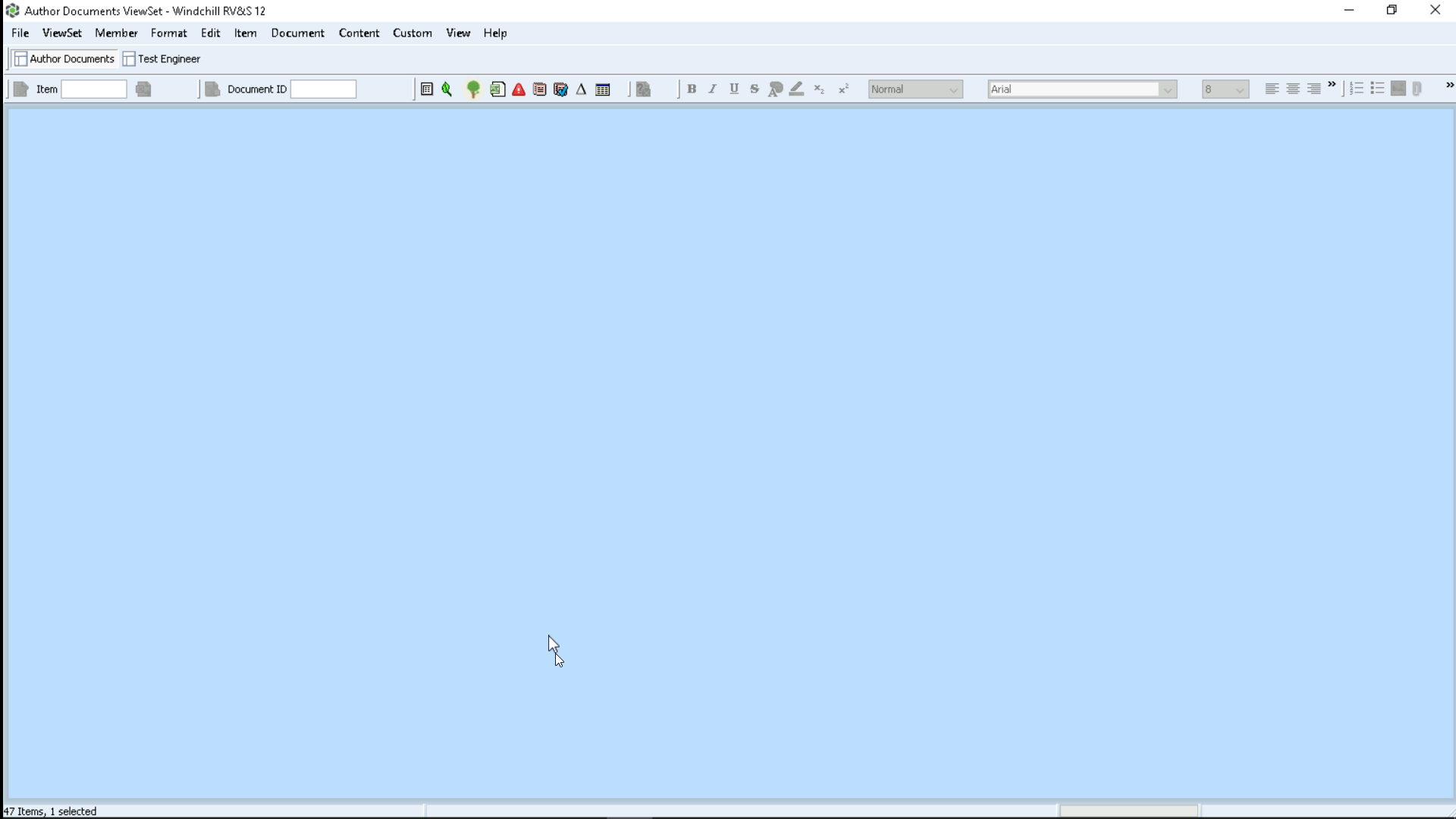Open the Content menu
This screenshot has width=1456, height=819.
click(359, 33)
